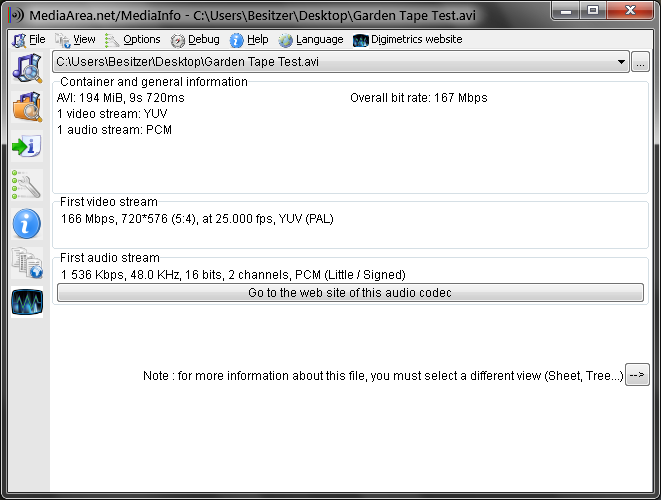The image size is (661, 500).
Task: Open the View menu
Action: pos(75,40)
